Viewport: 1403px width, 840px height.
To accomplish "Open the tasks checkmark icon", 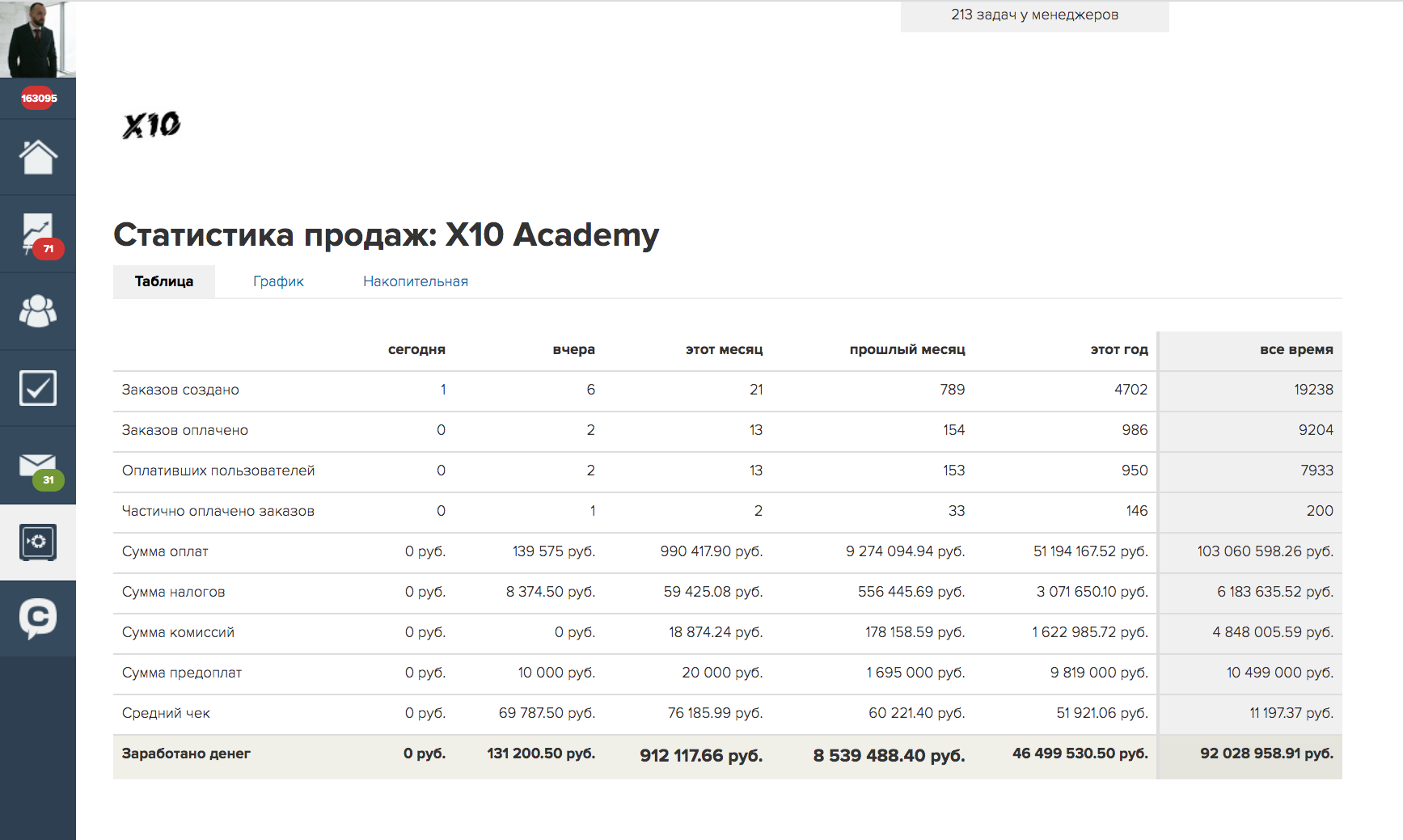I will [x=38, y=388].
